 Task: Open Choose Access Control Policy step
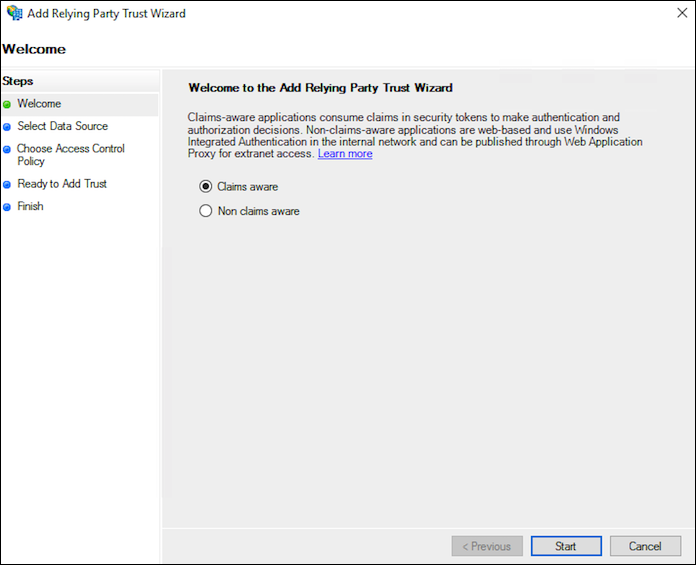(71, 154)
